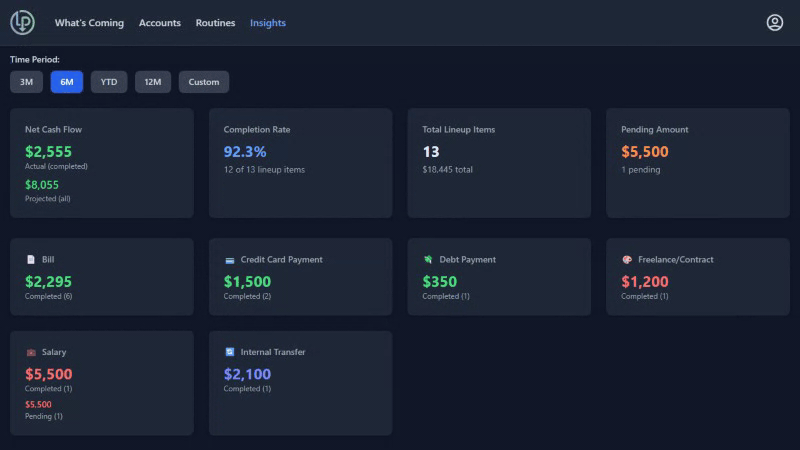This screenshot has height=450, width=800.
Task: Click the $2,555 actual cash flow value
Action: point(48,152)
